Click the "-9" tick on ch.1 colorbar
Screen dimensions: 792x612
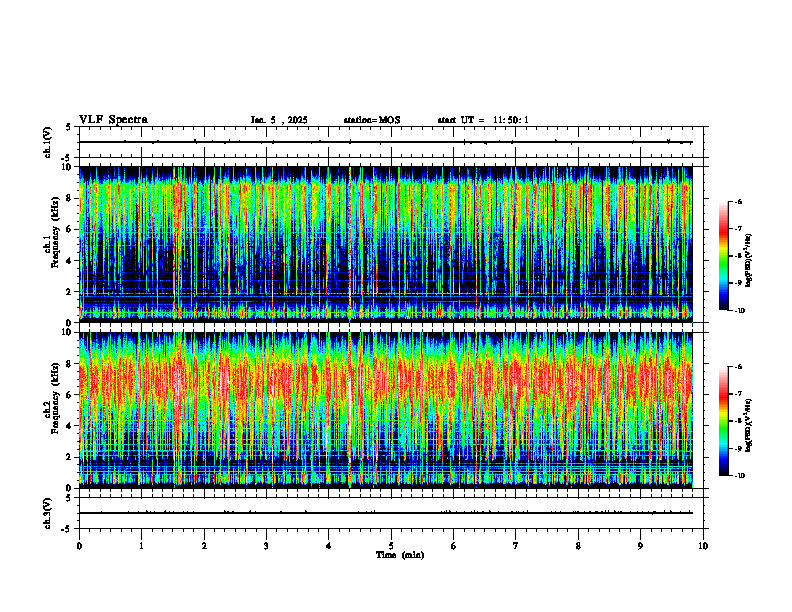(x=738, y=283)
